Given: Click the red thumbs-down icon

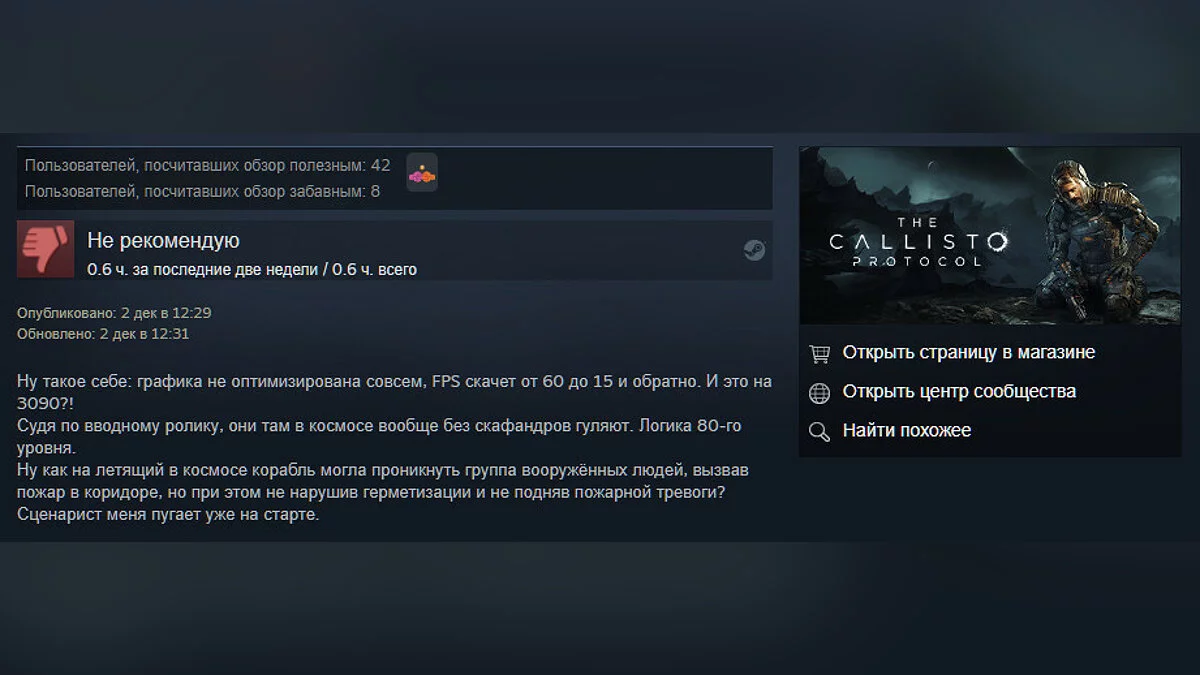Looking at the screenshot, I should (46, 250).
